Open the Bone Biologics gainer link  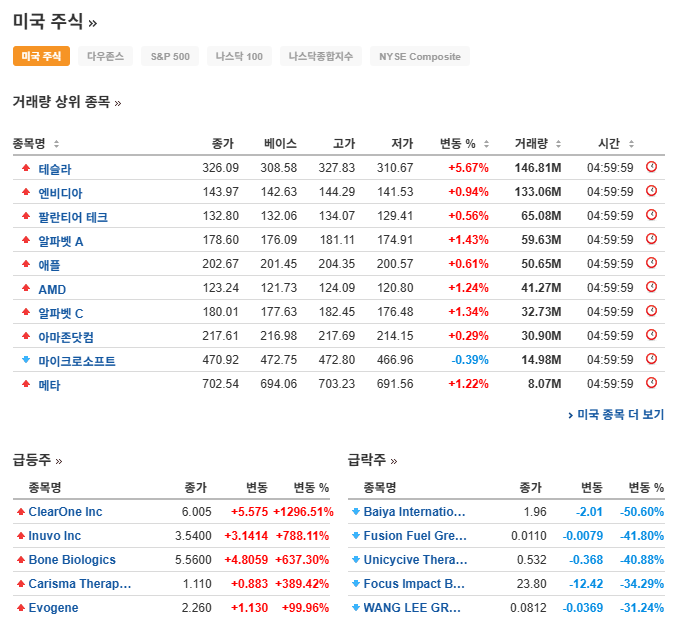[x=72, y=559]
